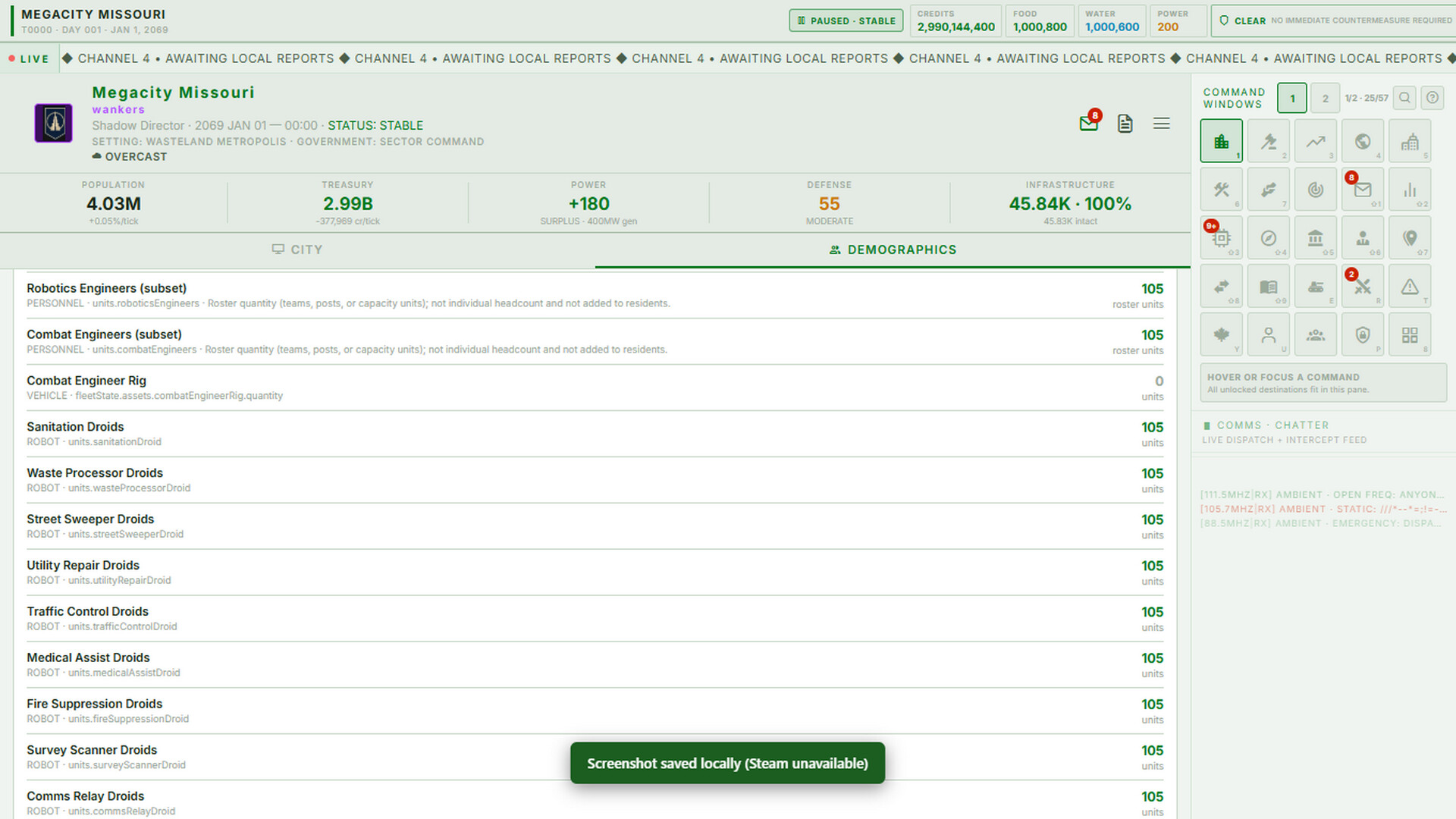Open the tank military command window
1456x819 pixels.
pyautogui.click(x=1315, y=287)
